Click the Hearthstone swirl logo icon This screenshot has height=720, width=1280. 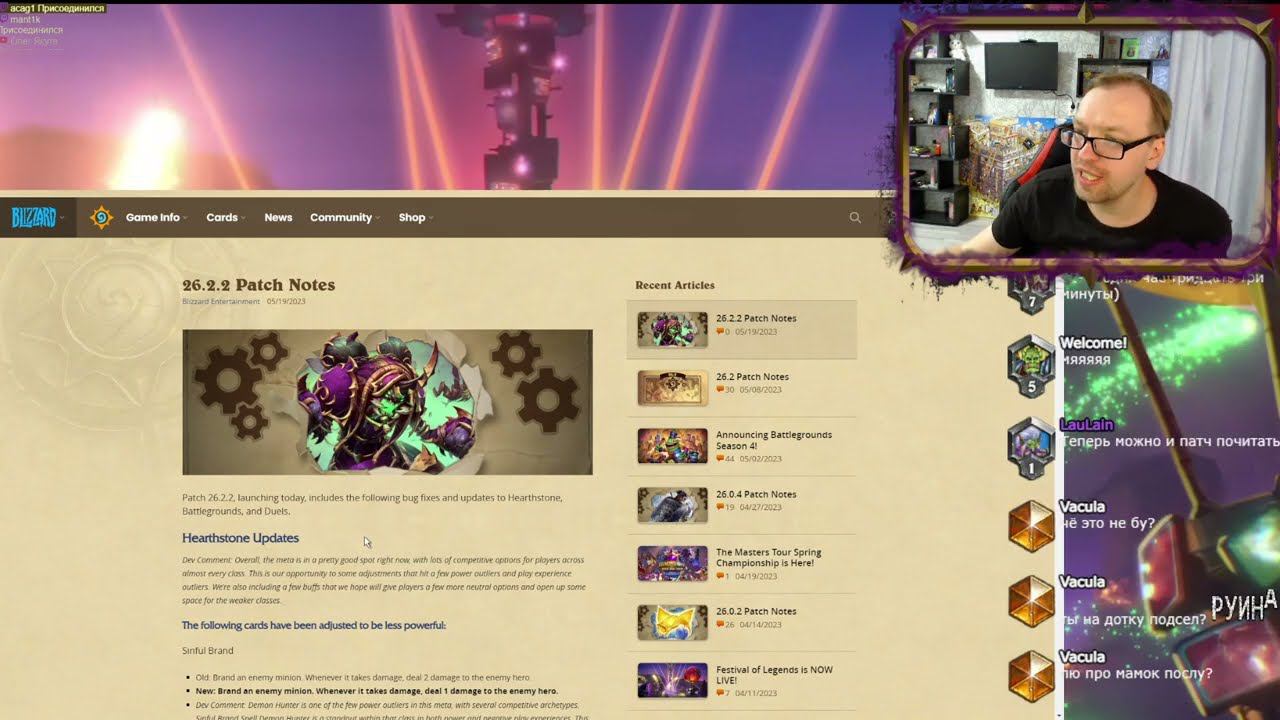tap(101, 217)
